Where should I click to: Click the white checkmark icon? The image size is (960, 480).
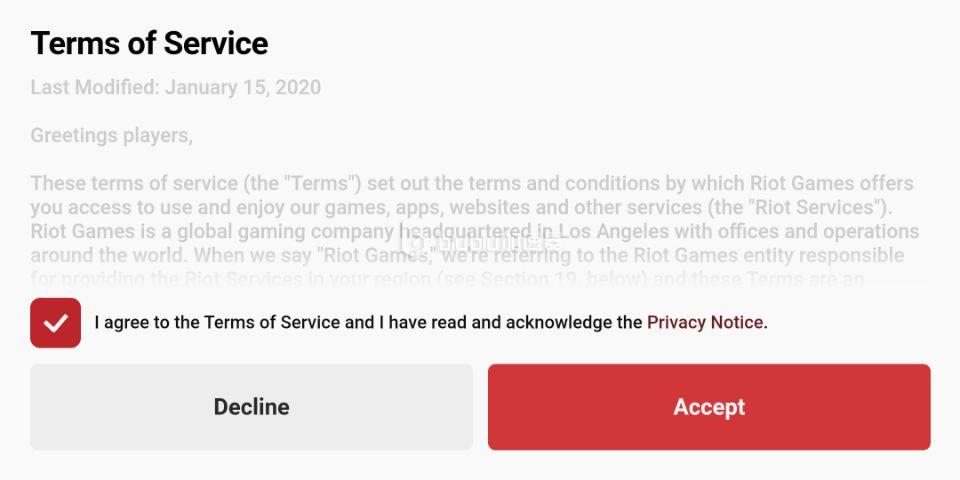pyautogui.click(x=55, y=323)
